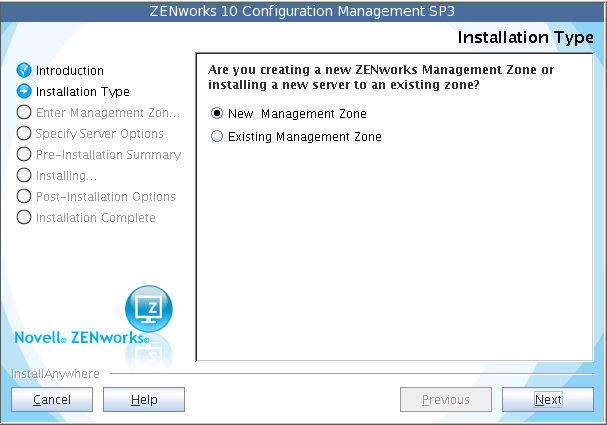Click the Specify Server Options step circle
The image size is (607, 425).
tap(24, 134)
